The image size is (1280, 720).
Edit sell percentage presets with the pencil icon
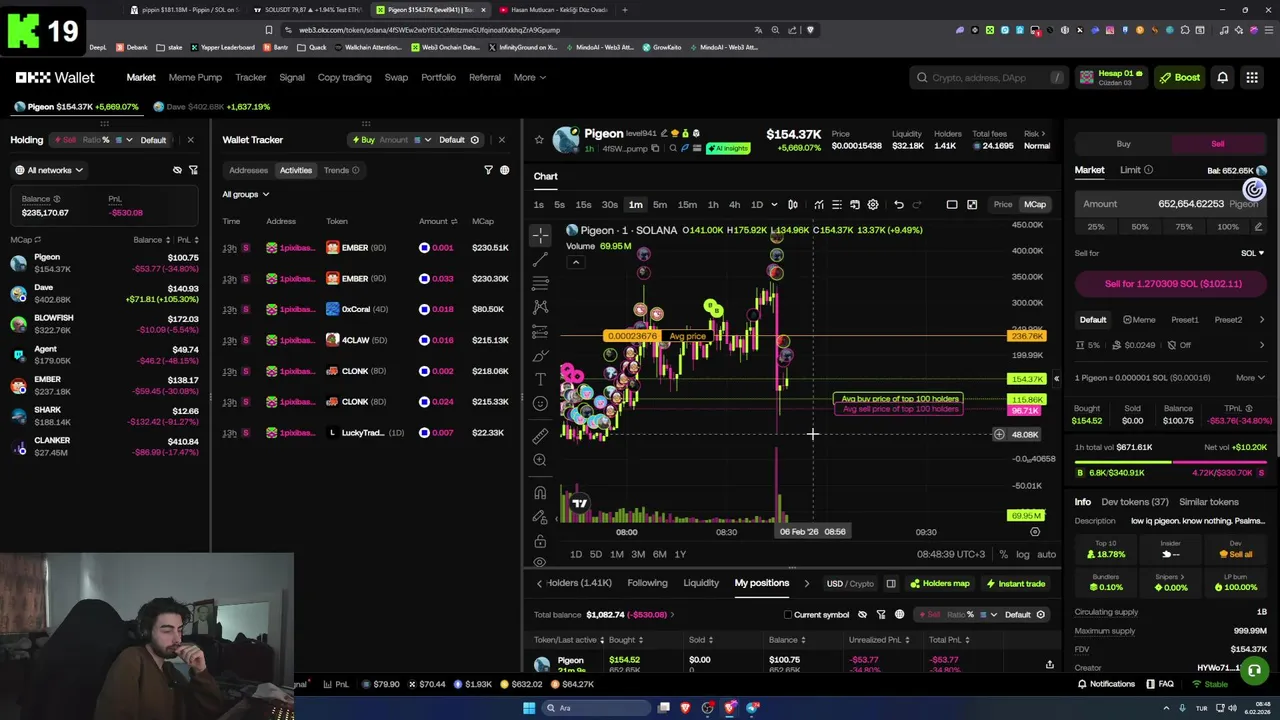(1258, 227)
